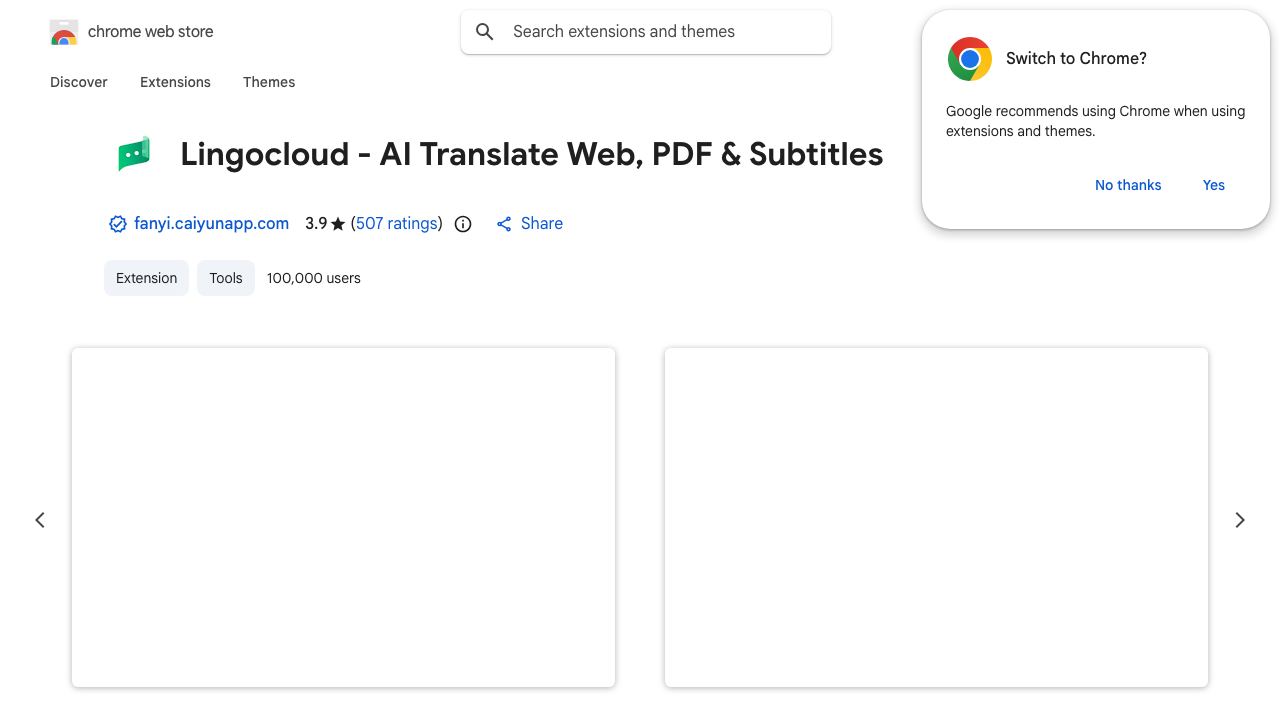1280x720 pixels.
Task: Open the fanyi.caiyunapp.com publisher link
Action: [x=211, y=224]
